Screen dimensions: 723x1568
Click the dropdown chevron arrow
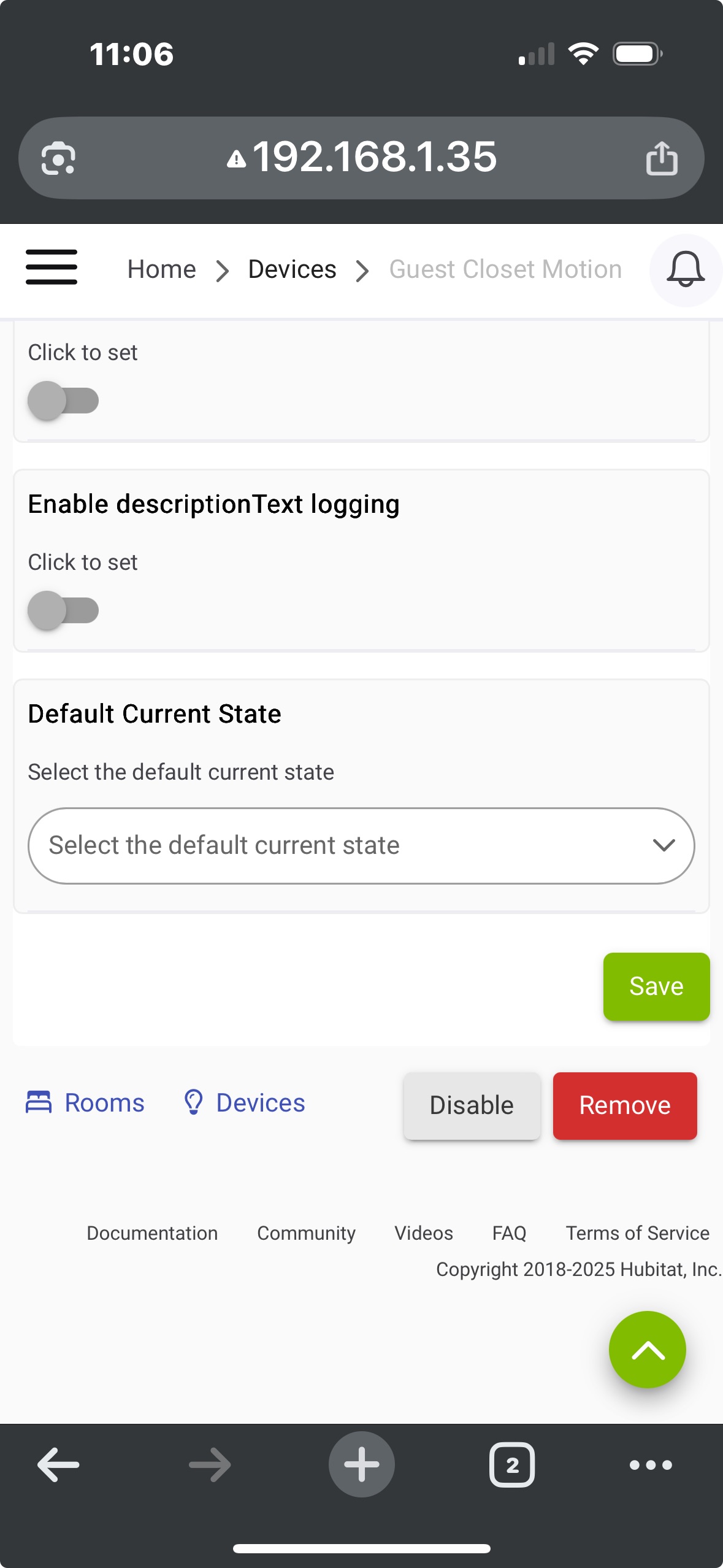[664, 845]
